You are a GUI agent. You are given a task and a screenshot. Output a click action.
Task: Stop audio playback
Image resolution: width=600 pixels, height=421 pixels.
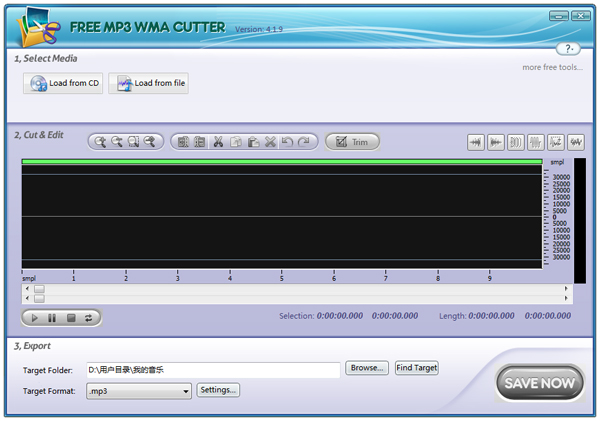coord(70,317)
